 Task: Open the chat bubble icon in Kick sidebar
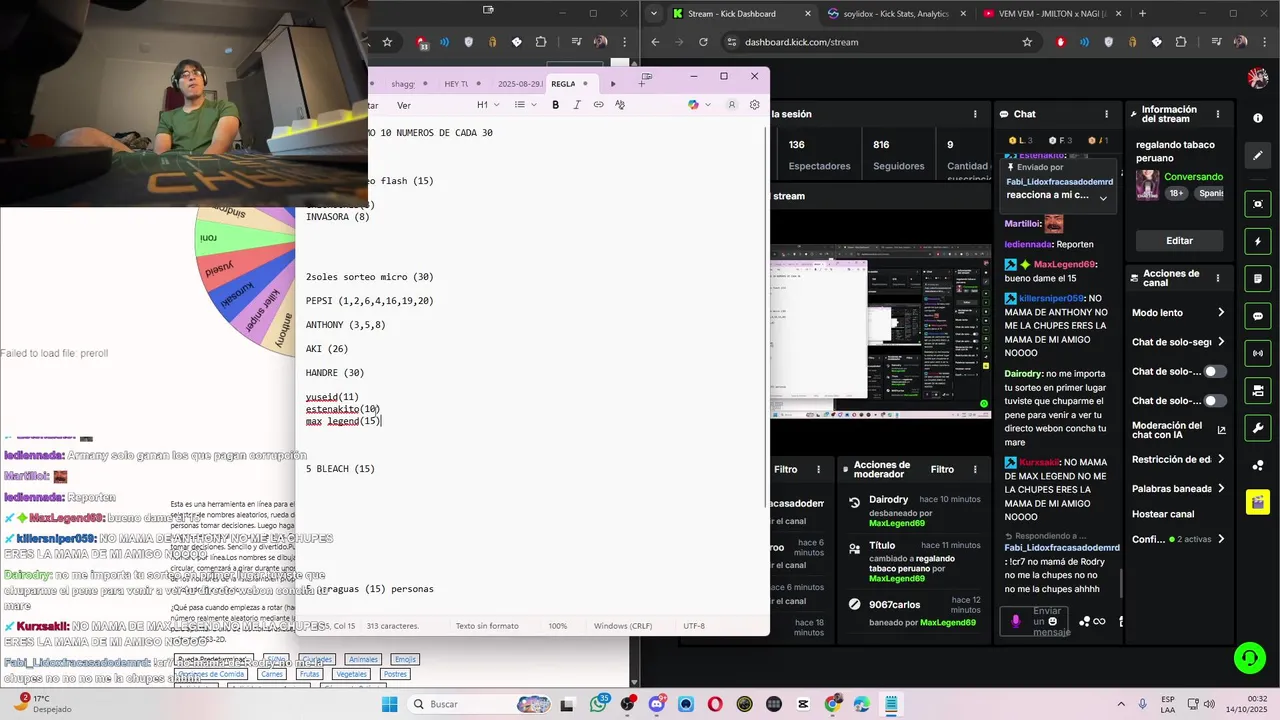point(1258,316)
